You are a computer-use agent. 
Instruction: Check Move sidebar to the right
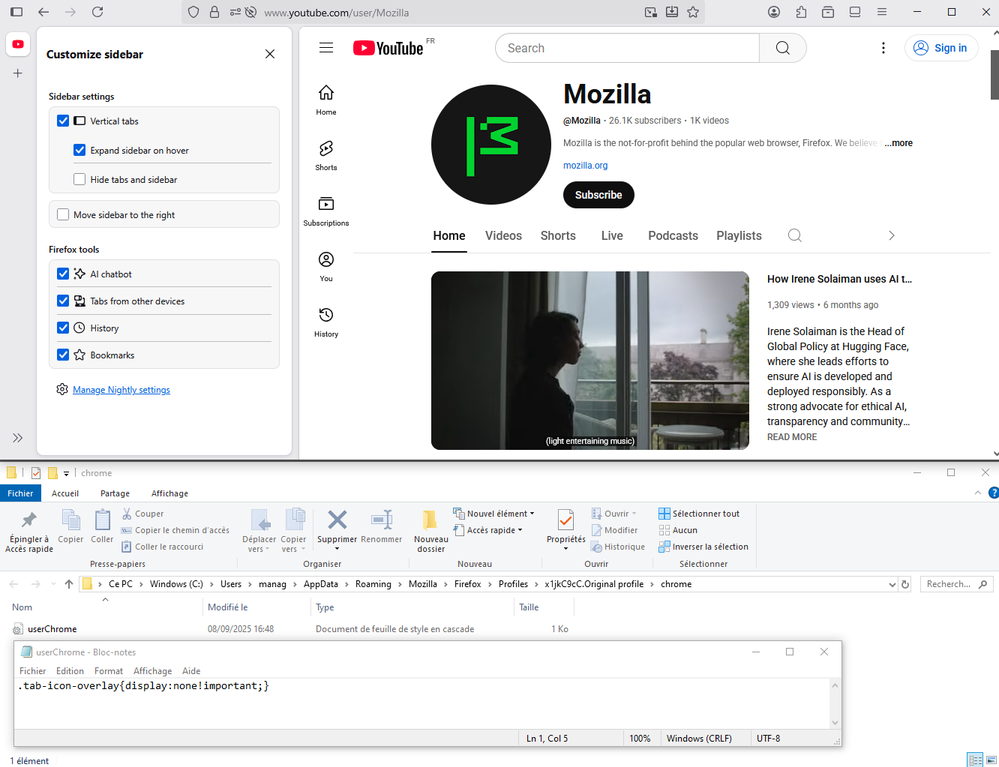(63, 215)
